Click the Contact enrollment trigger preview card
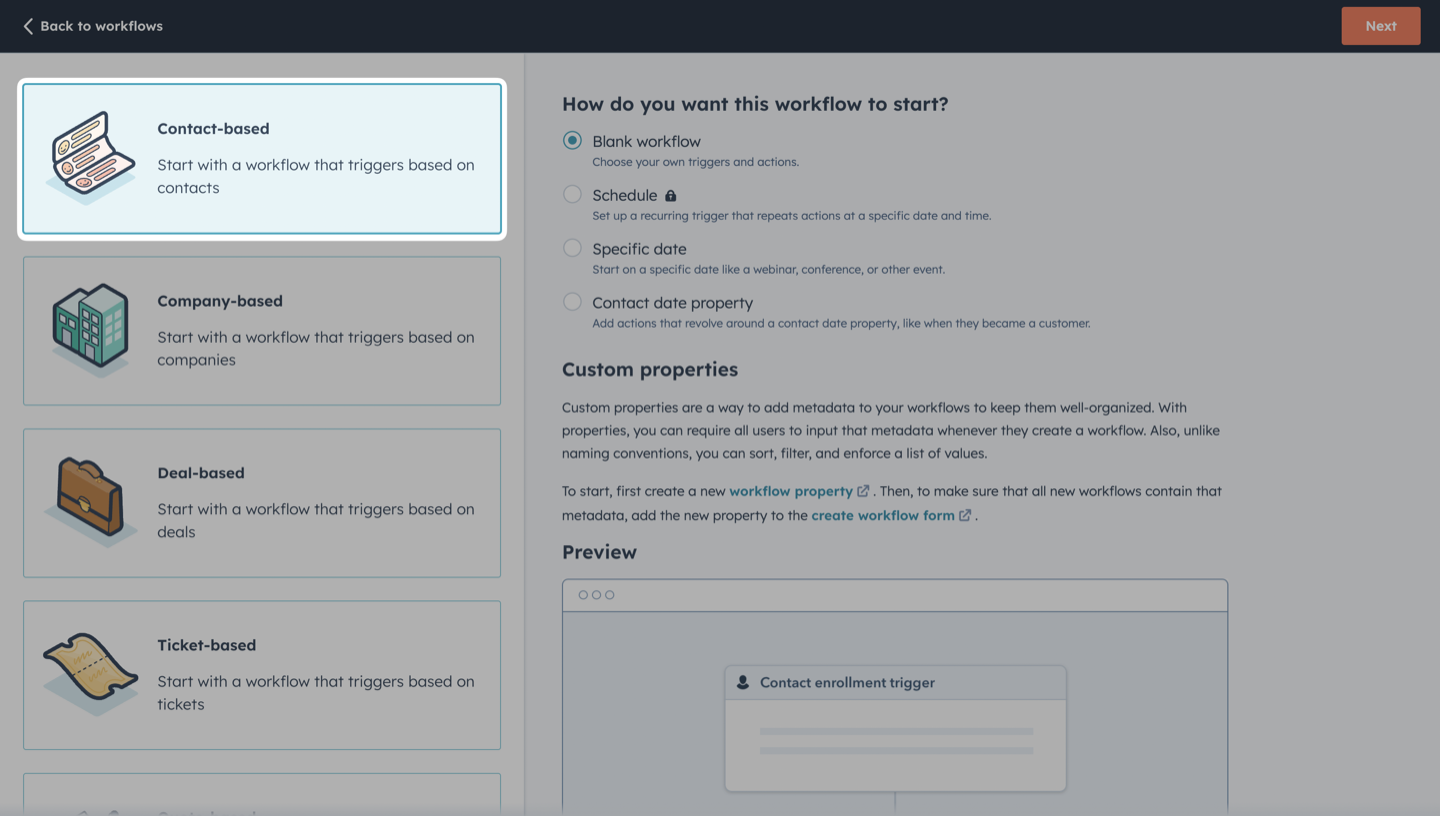Image resolution: width=1440 pixels, height=816 pixels. coord(895,728)
